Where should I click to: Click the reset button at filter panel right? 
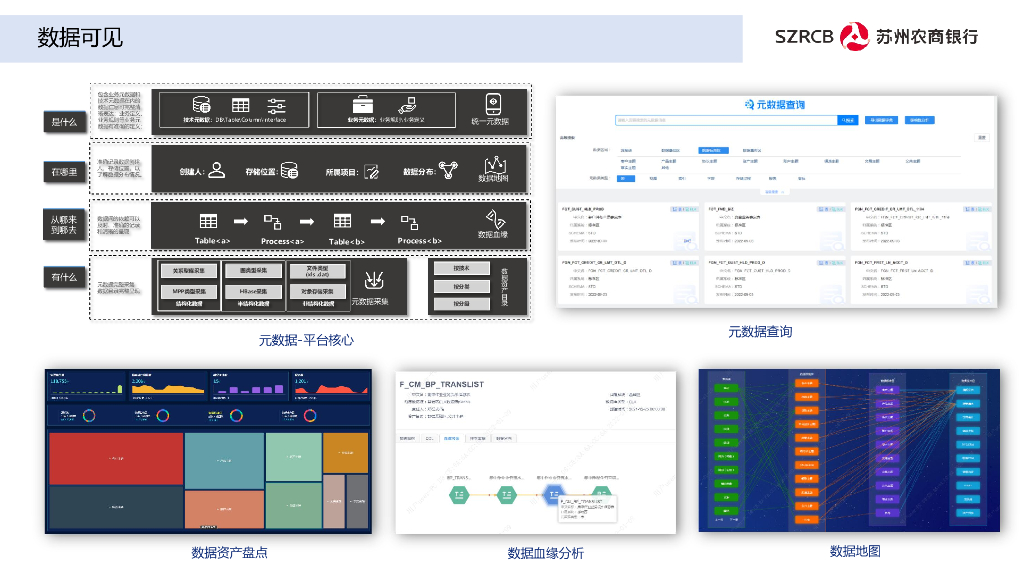point(982,138)
